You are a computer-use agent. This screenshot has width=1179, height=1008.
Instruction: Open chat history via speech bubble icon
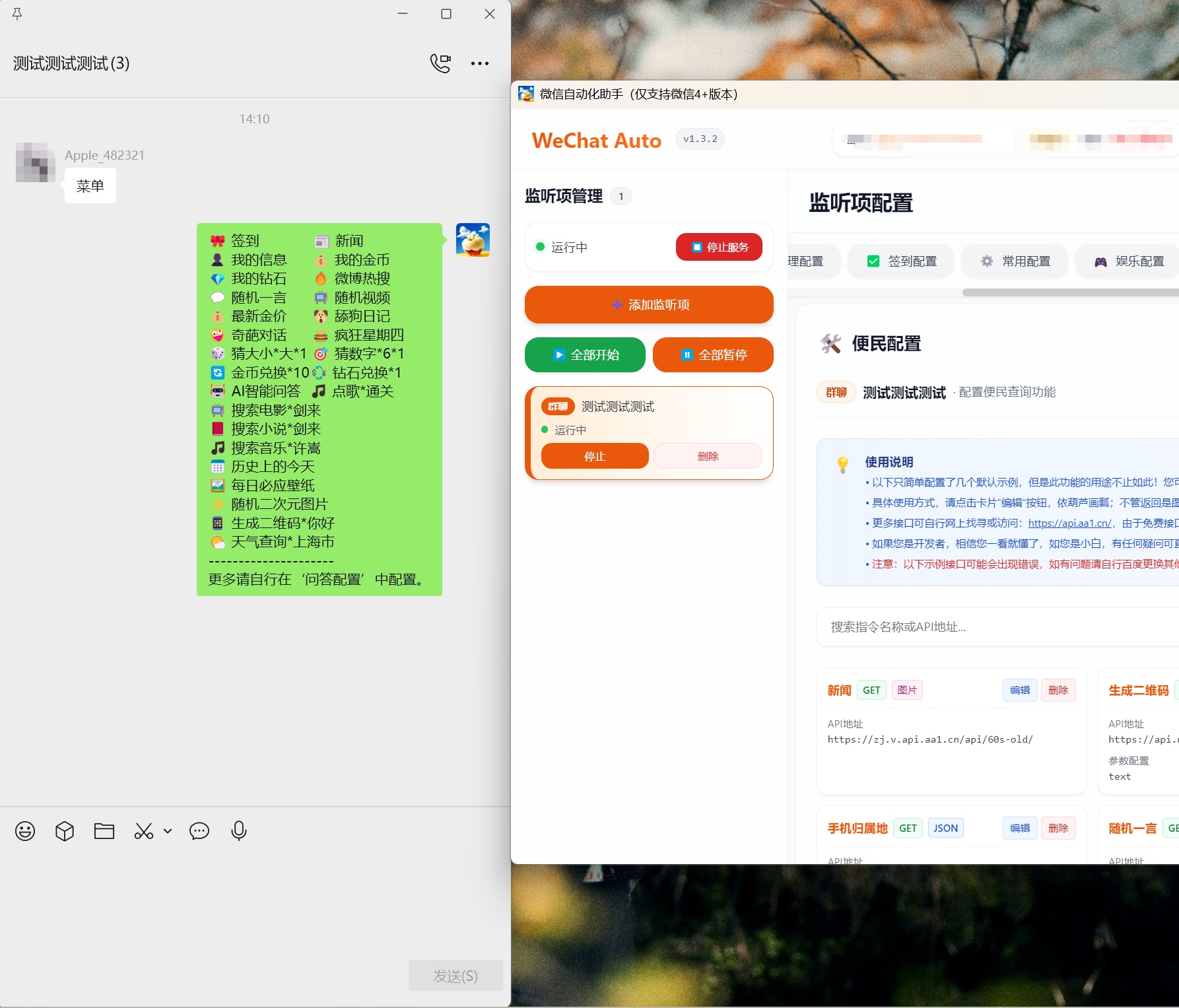coord(199,832)
